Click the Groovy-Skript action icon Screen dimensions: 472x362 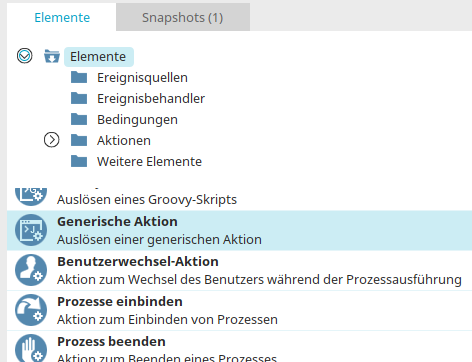31,197
